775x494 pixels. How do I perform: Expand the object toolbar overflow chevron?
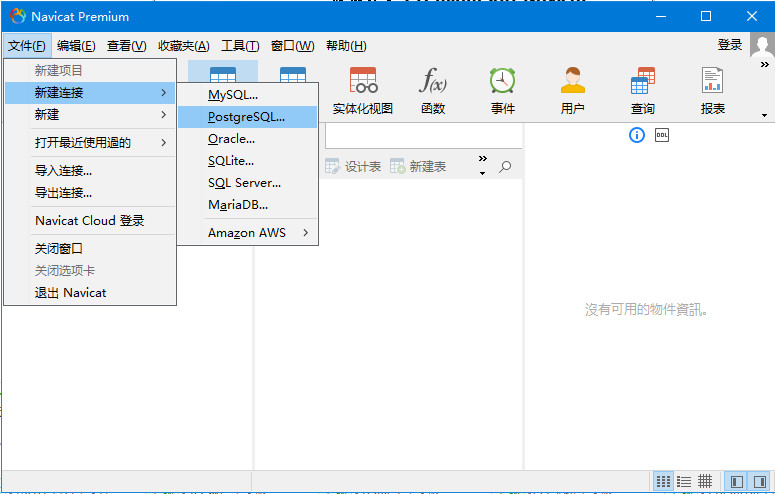(x=482, y=158)
